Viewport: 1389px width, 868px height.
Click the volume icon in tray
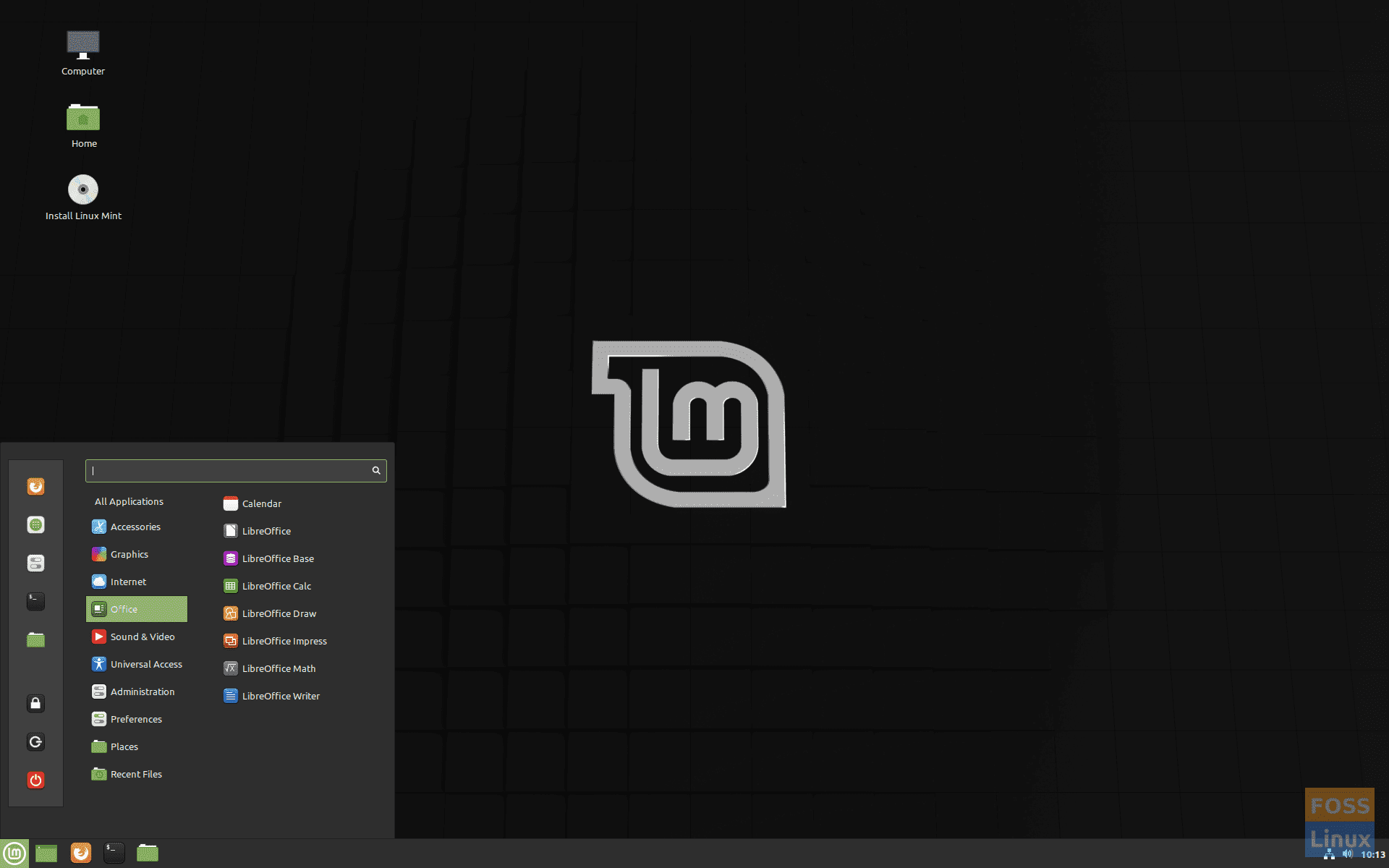[1347, 854]
